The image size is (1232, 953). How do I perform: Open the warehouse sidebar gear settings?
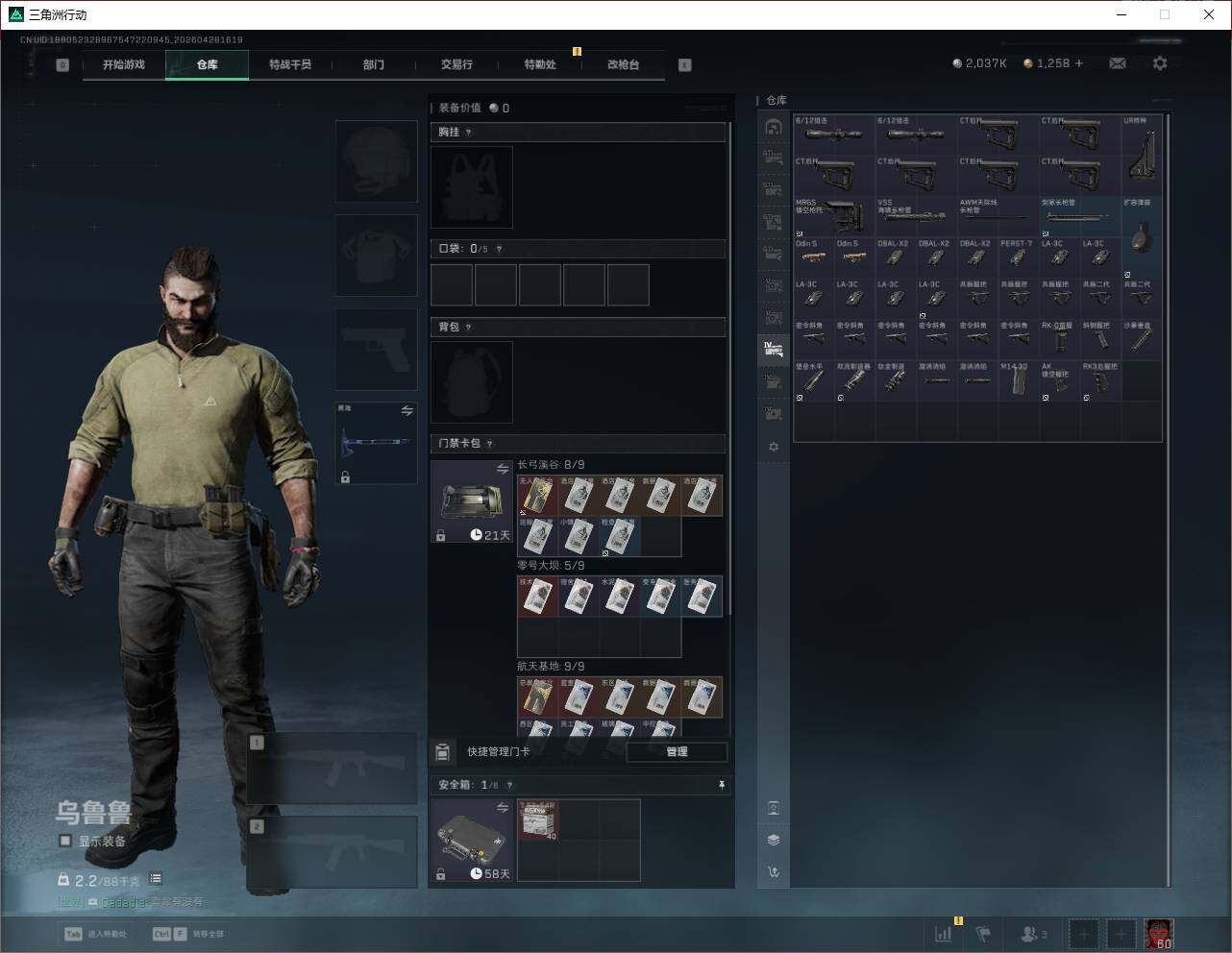click(x=774, y=447)
